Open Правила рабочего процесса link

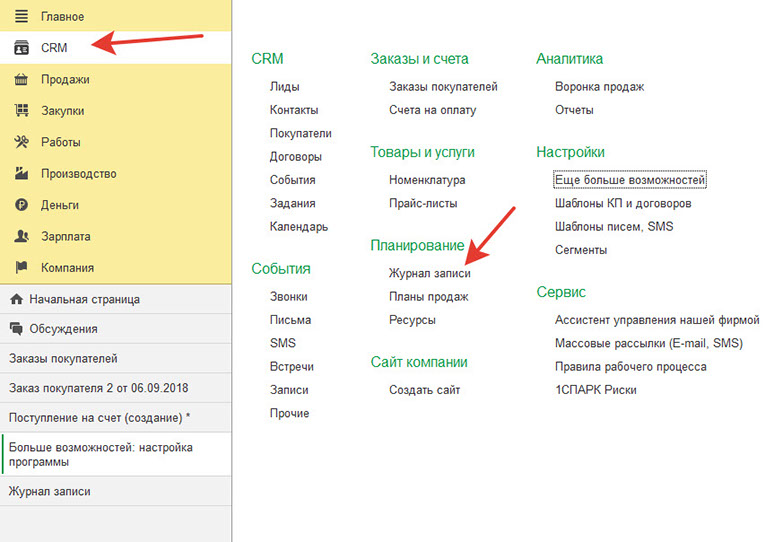[630, 367]
